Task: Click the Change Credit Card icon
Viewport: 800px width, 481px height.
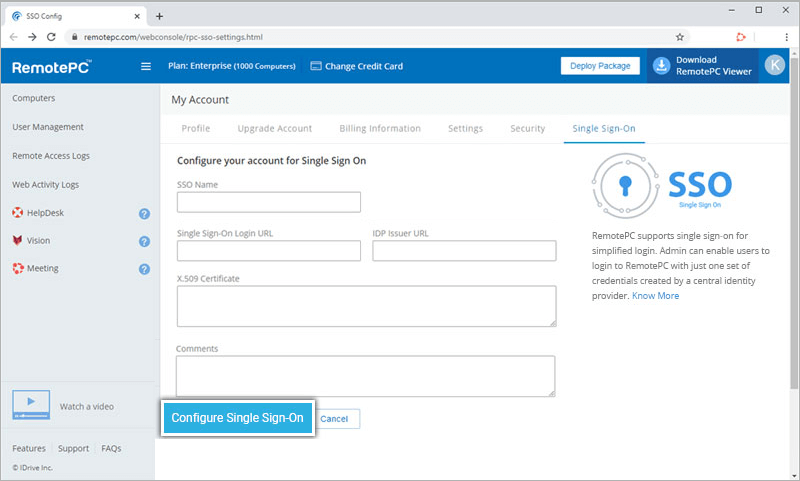Action: coord(316,66)
